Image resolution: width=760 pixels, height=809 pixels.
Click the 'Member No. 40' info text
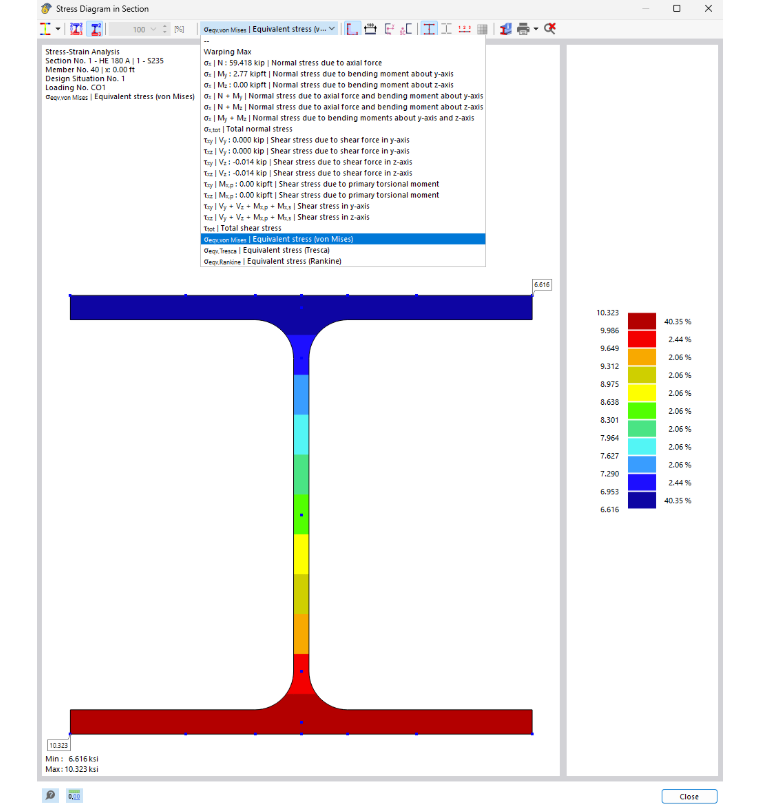click(90, 70)
